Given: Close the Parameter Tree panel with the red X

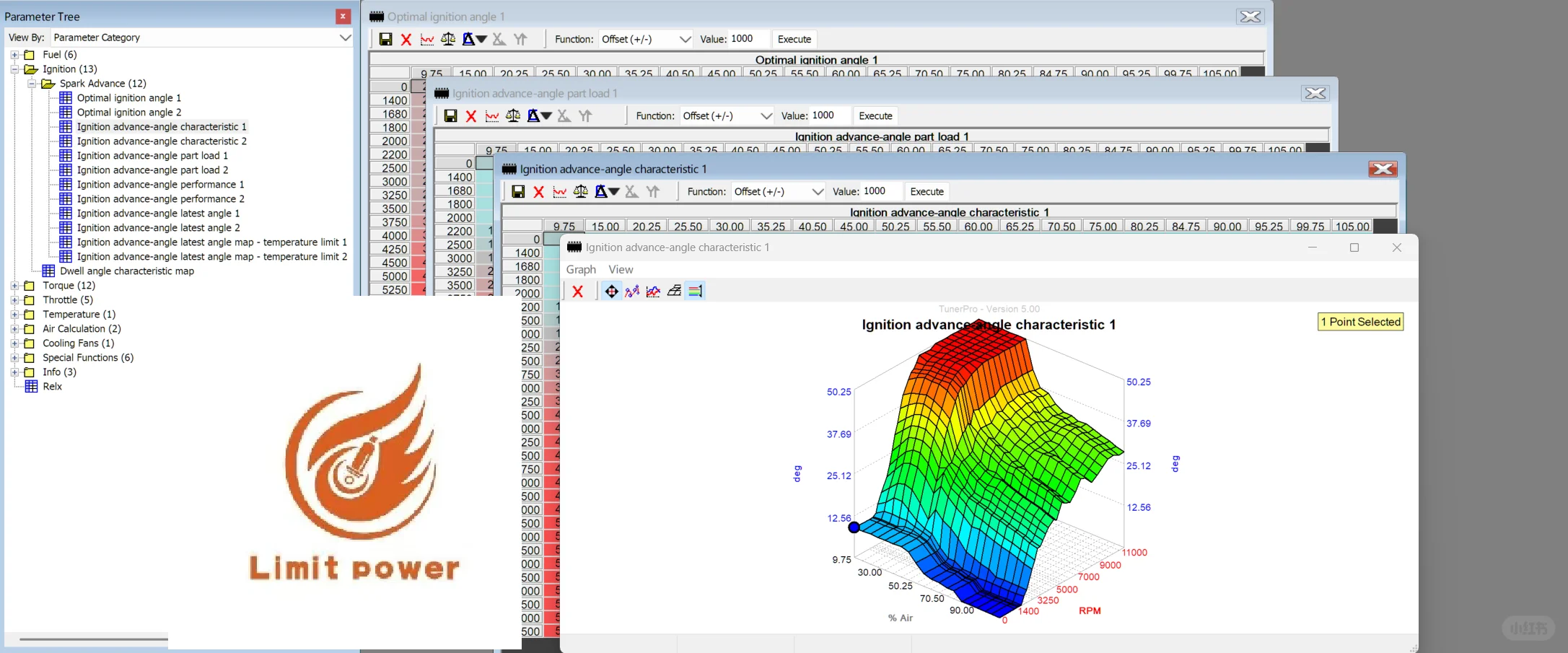Looking at the screenshot, I should 343,16.
